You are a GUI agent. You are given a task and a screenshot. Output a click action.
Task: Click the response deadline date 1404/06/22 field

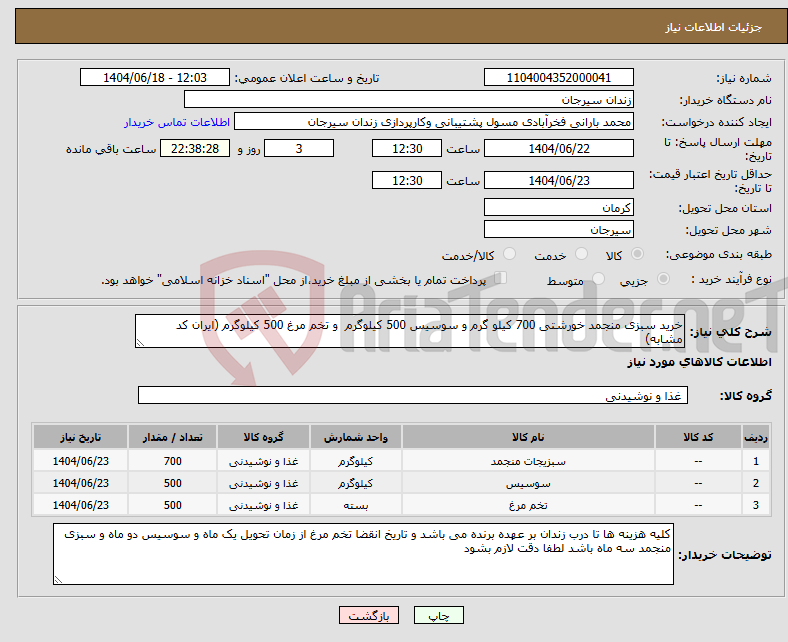(558, 148)
